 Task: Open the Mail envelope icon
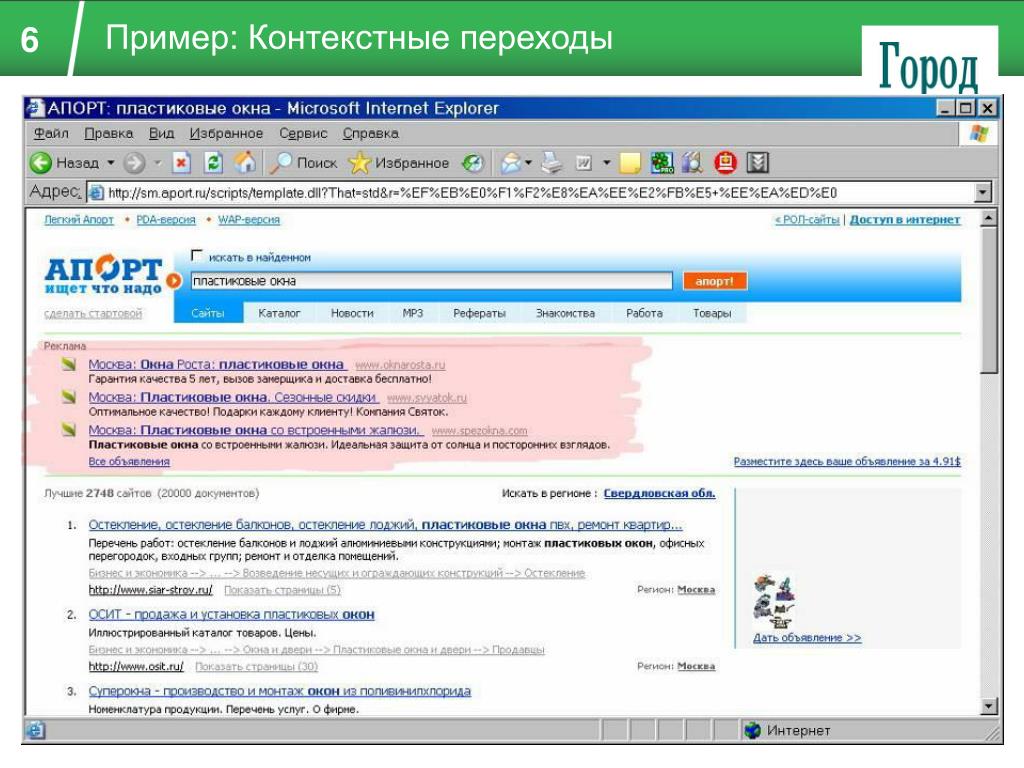[x=511, y=163]
